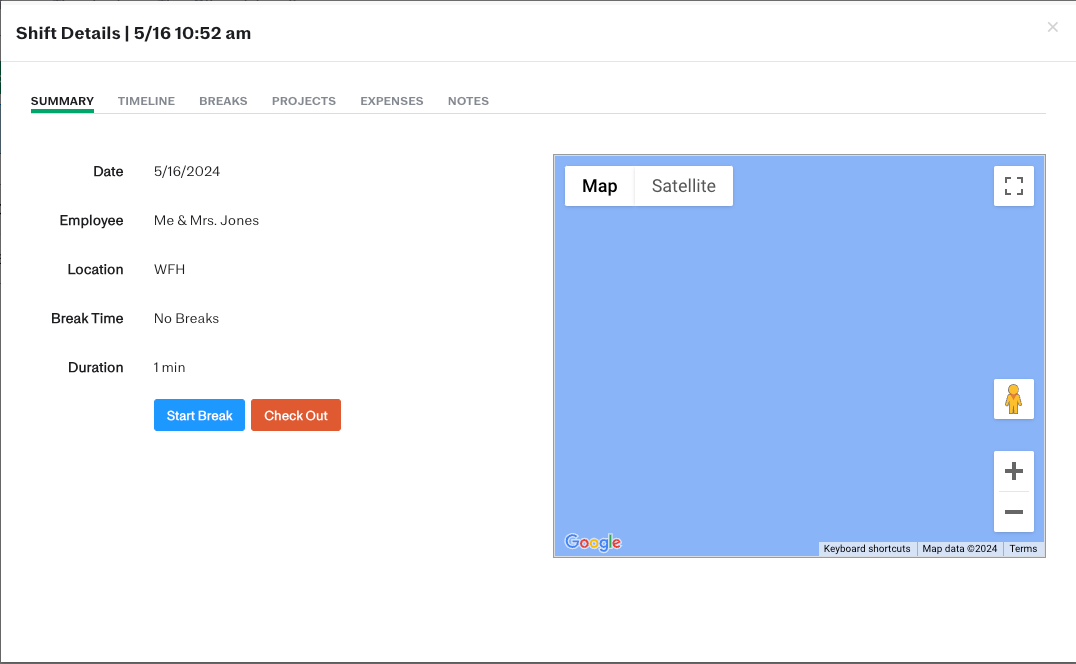Viewport: 1076px width, 664px height.
Task: Open the map Terms link
Action: 1023,549
